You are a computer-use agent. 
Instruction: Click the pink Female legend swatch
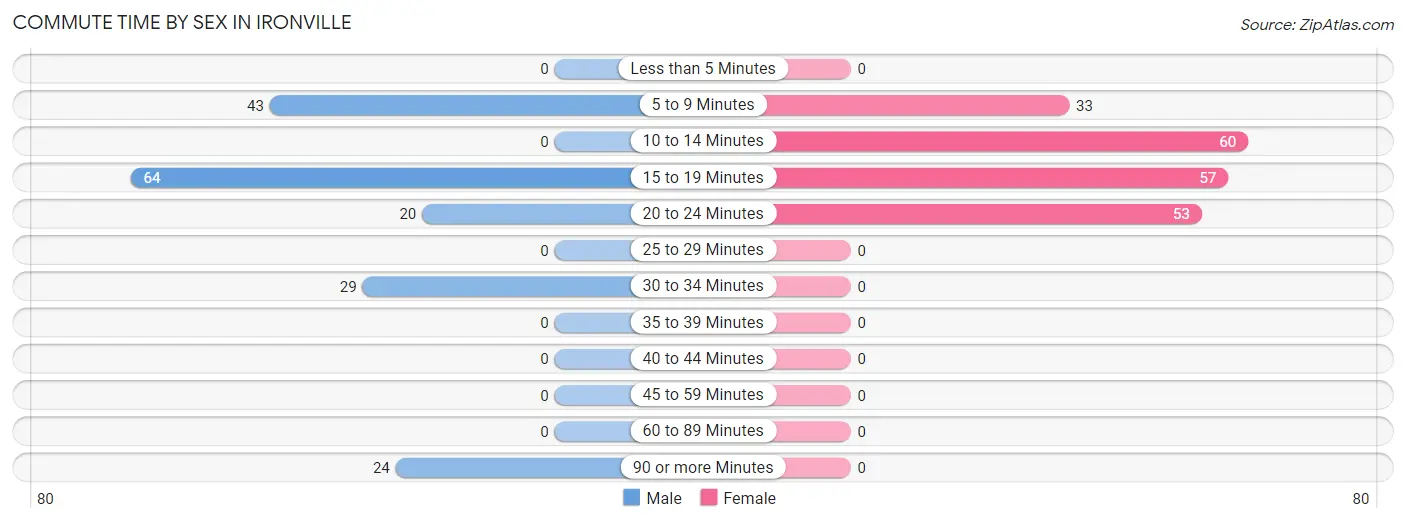[709, 498]
